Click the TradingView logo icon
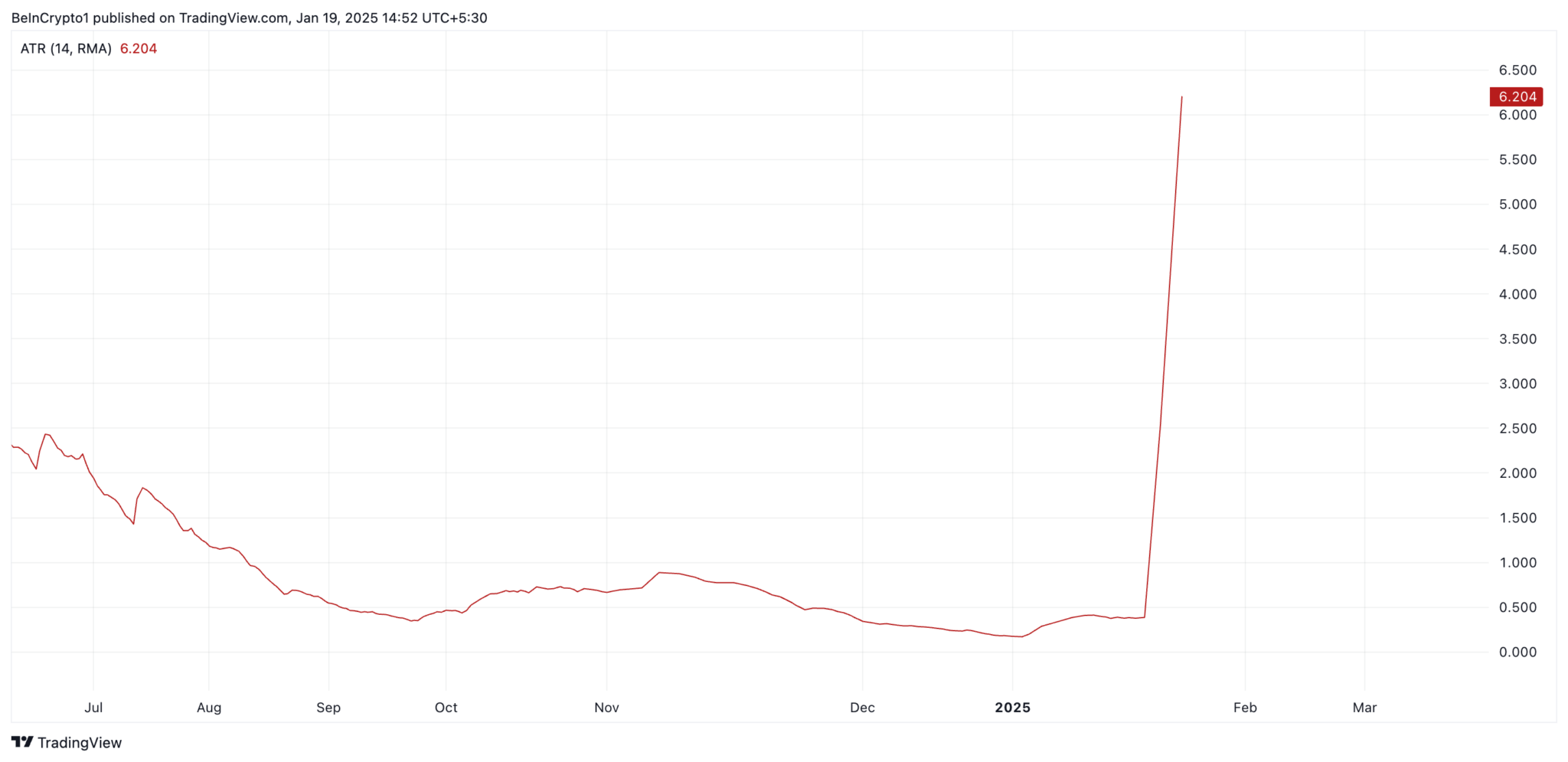 click(22, 742)
